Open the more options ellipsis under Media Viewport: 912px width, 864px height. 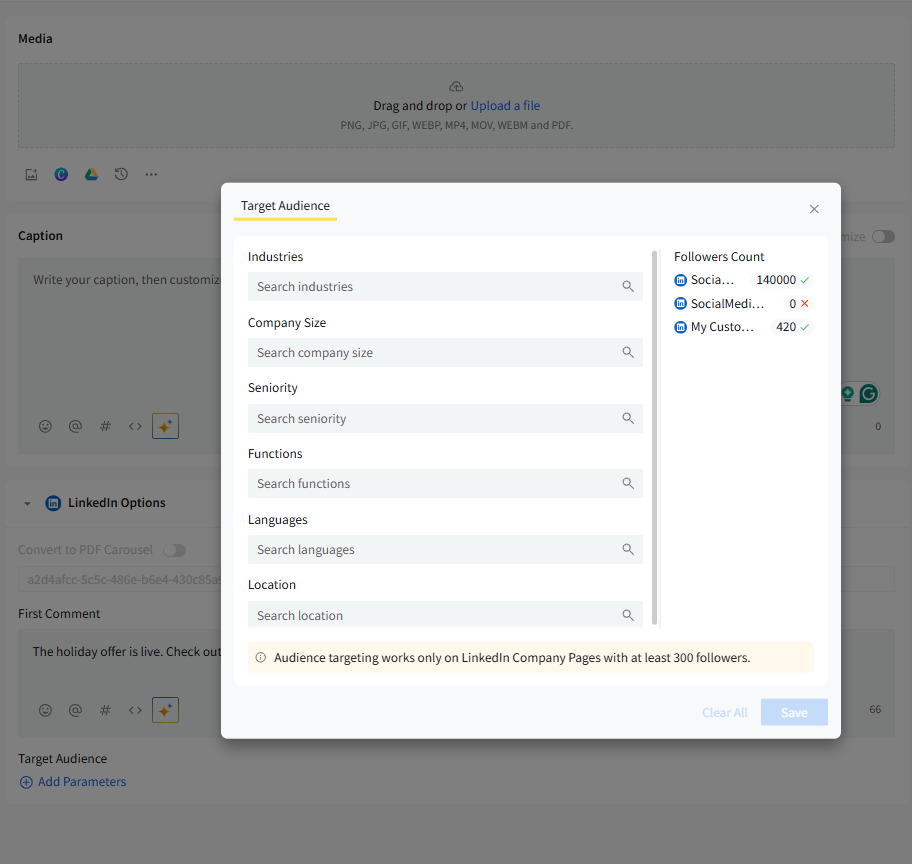coord(151,174)
